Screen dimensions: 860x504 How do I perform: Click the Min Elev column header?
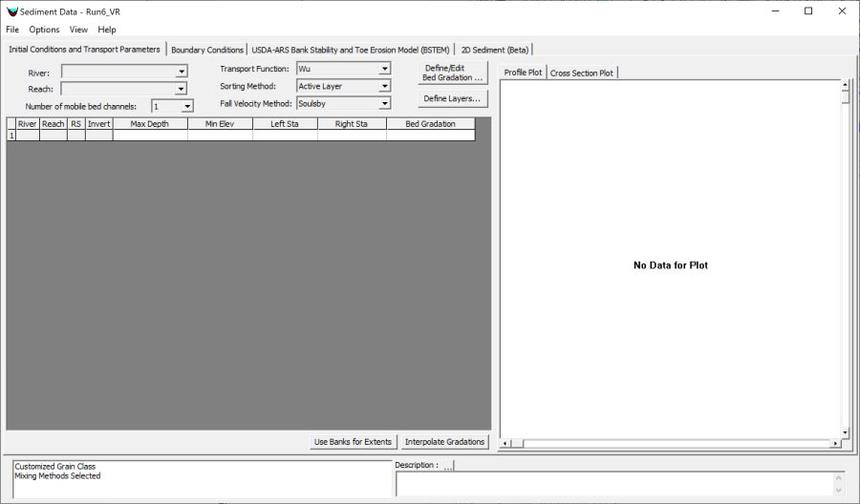tap(220, 124)
